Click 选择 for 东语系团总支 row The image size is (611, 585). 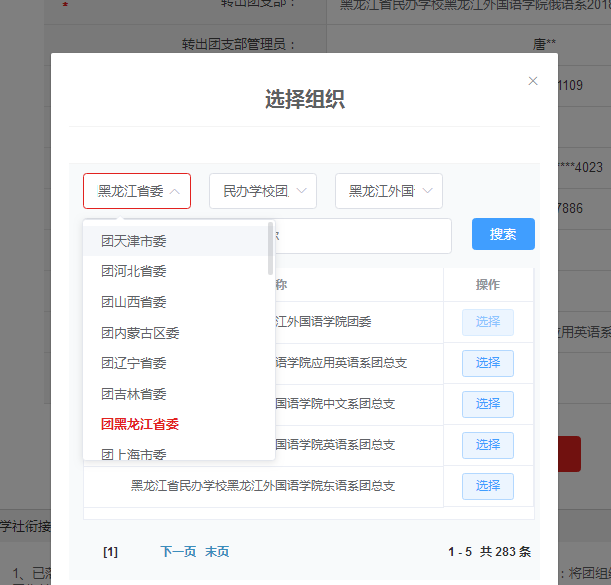click(487, 486)
